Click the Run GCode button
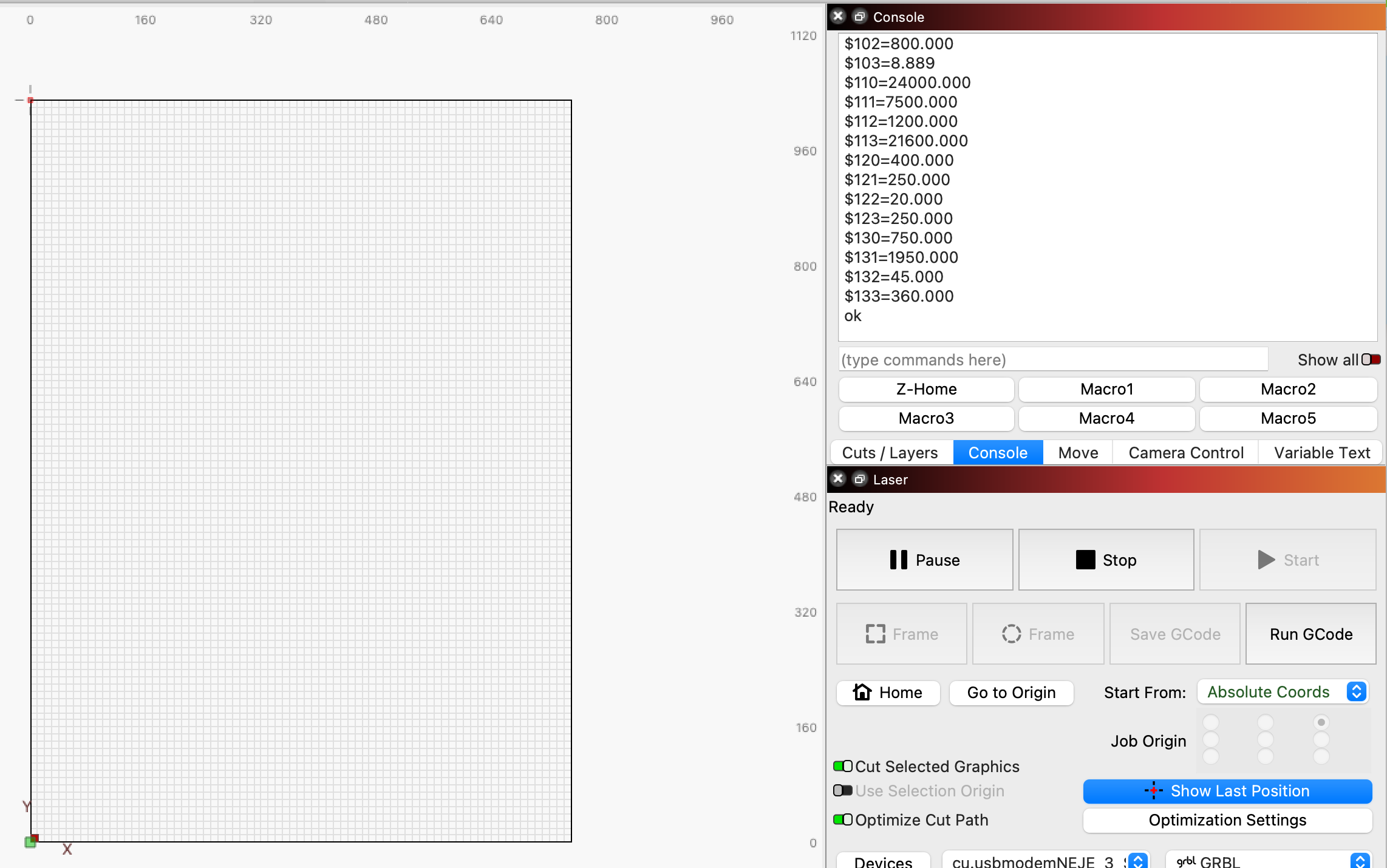The height and width of the screenshot is (868, 1387). (x=1310, y=634)
